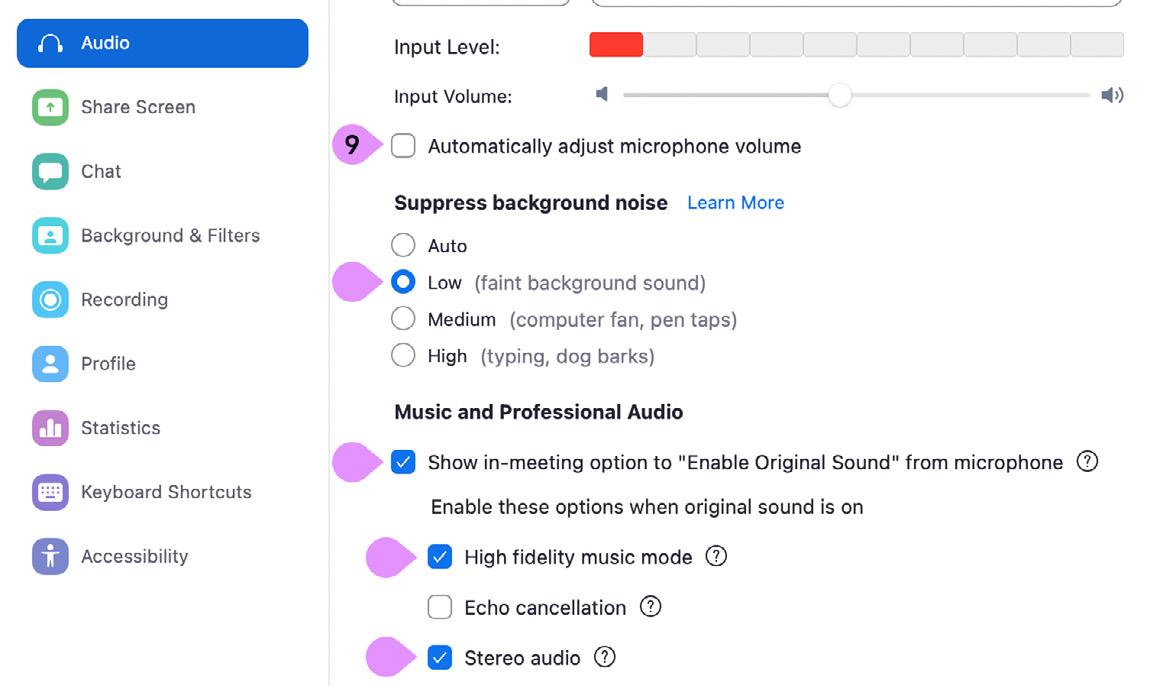Screen dimensions: 1176x686
Task: Click the Accessibility figure icon
Action: click(x=50, y=556)
